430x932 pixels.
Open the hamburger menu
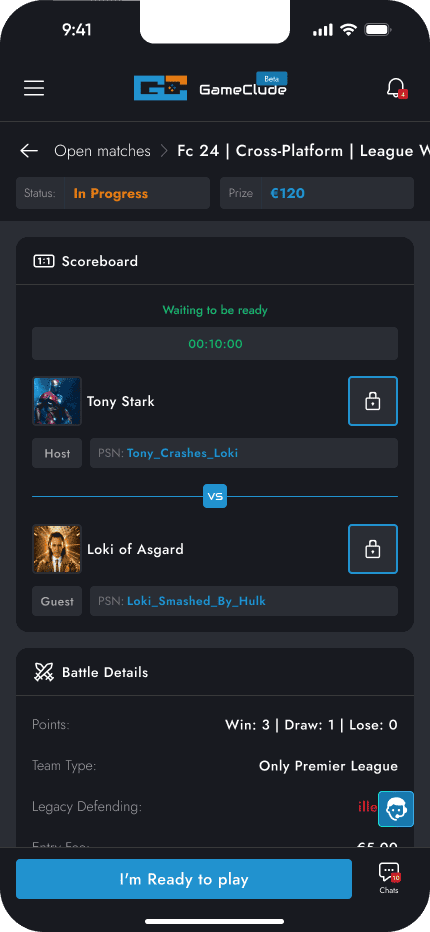point(34,88)
